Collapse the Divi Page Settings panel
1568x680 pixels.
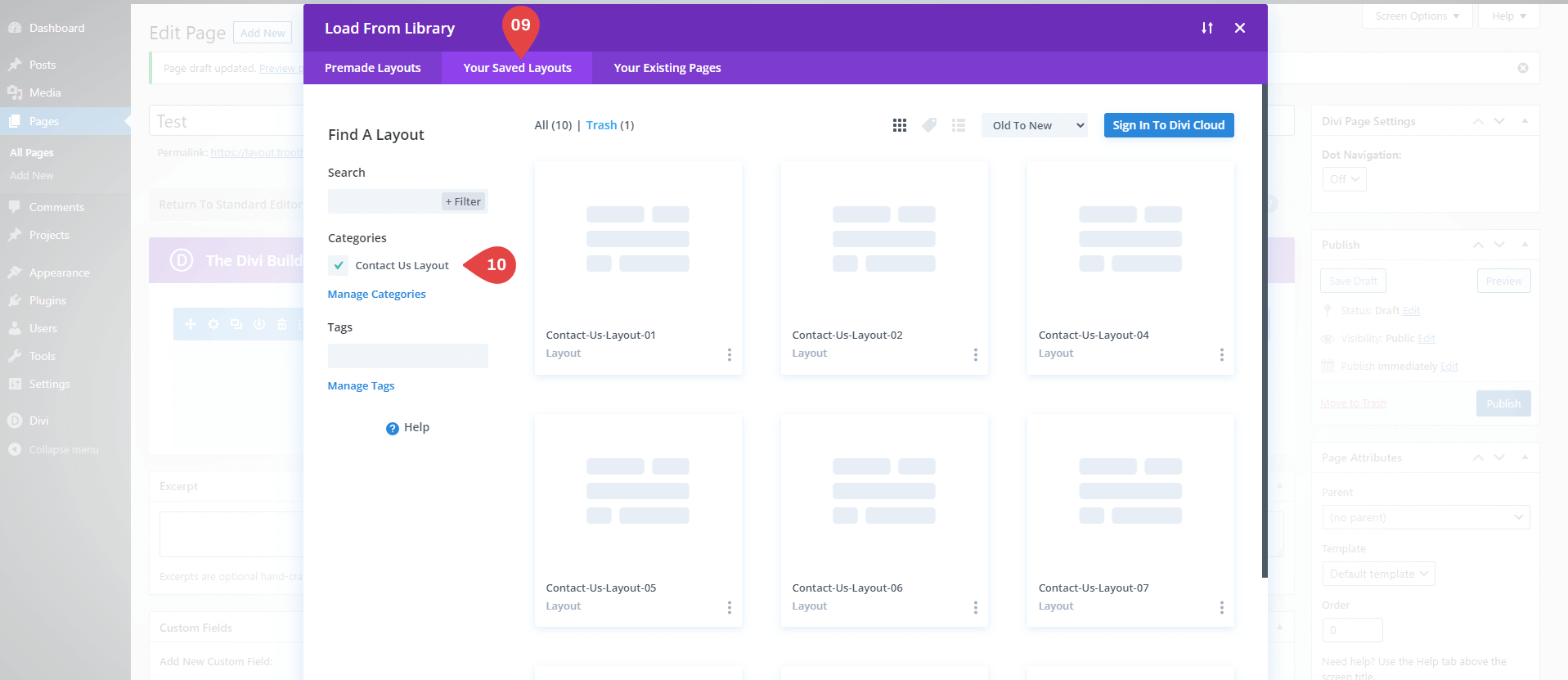[x=1525, y=121]
